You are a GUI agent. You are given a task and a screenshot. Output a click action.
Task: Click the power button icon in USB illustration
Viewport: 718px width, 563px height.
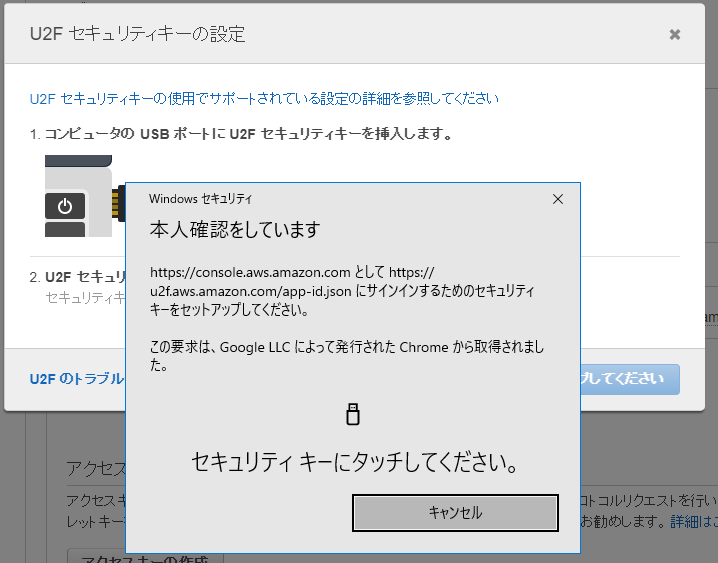(x=65, y=206)
